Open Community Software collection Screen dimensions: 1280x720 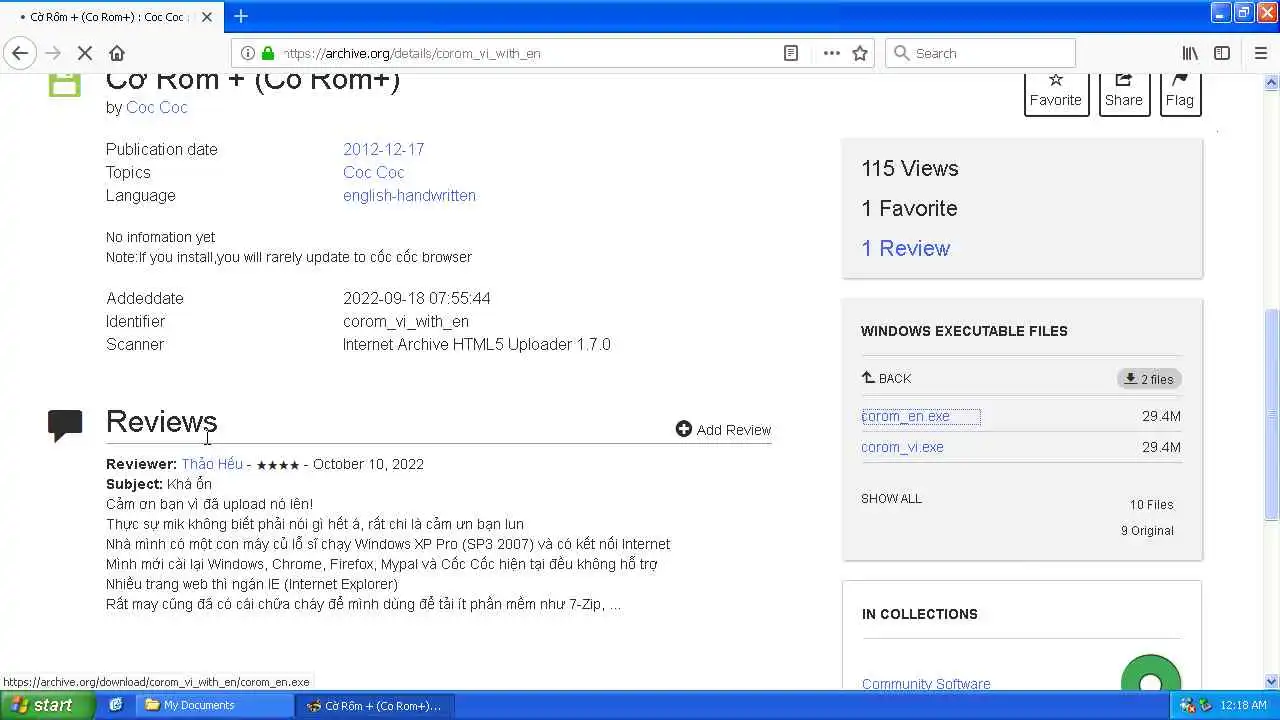pyautogui.click(x=926, y=684)
